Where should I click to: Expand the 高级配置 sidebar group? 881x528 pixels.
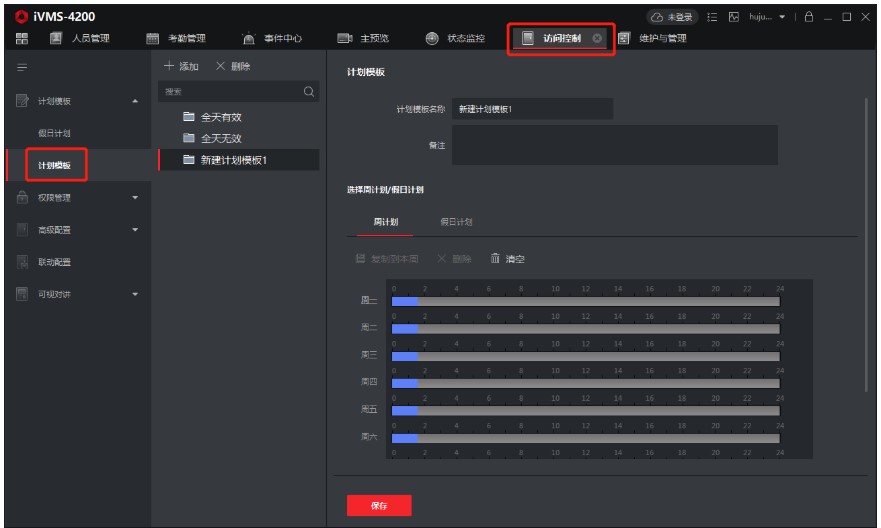[135, 230]
